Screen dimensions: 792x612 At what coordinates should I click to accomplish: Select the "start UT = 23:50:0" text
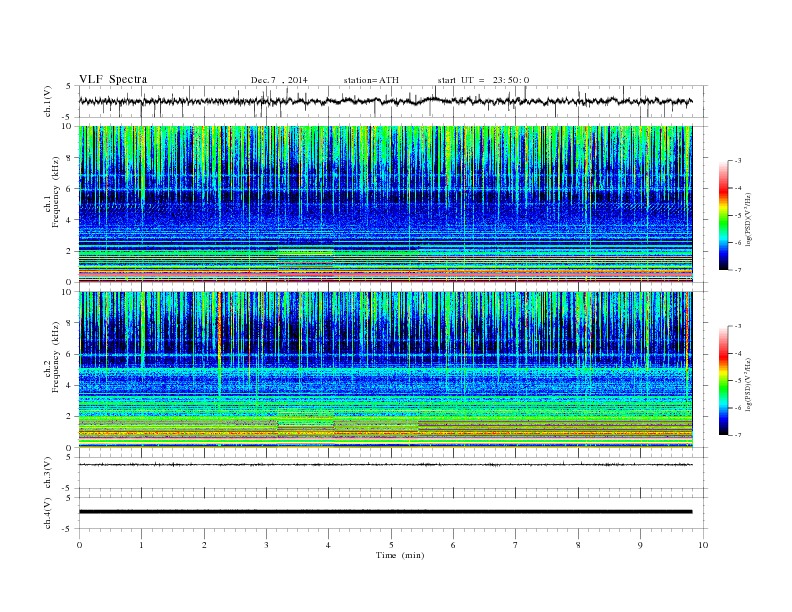click(x=483, y=80)
